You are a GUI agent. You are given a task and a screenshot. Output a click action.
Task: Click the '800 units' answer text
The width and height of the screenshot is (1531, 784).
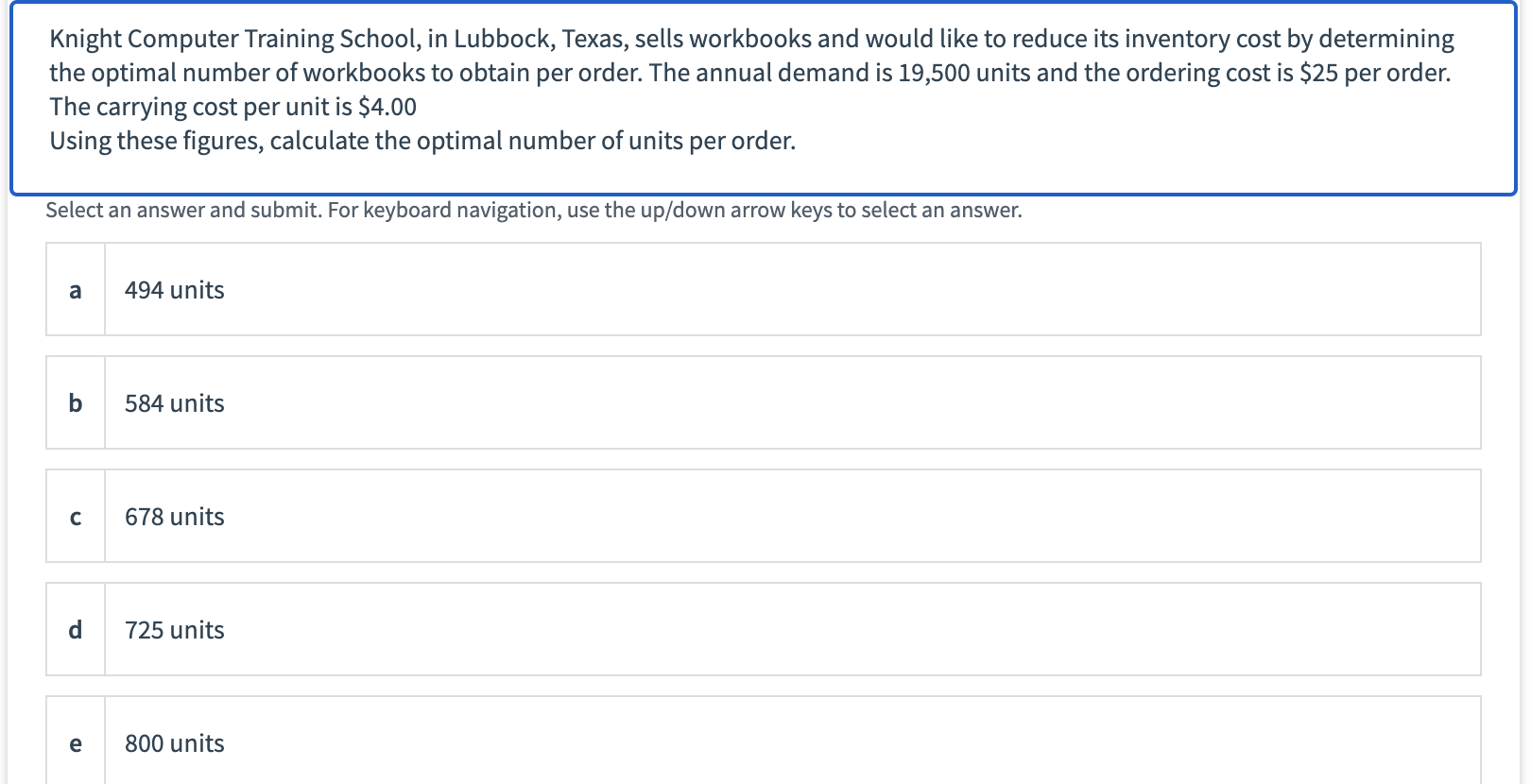(175, 743)
